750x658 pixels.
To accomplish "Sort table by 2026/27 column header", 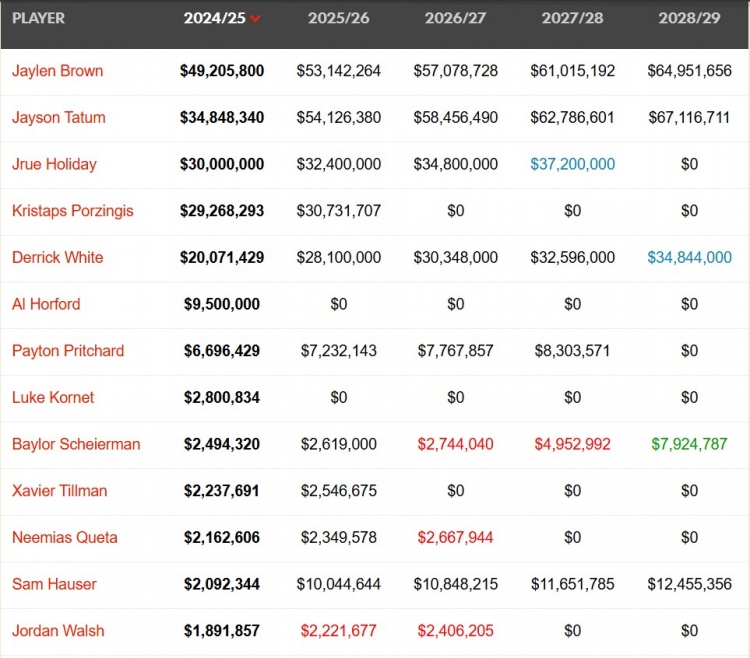I will pyautogui.click(x=455, y=18).
